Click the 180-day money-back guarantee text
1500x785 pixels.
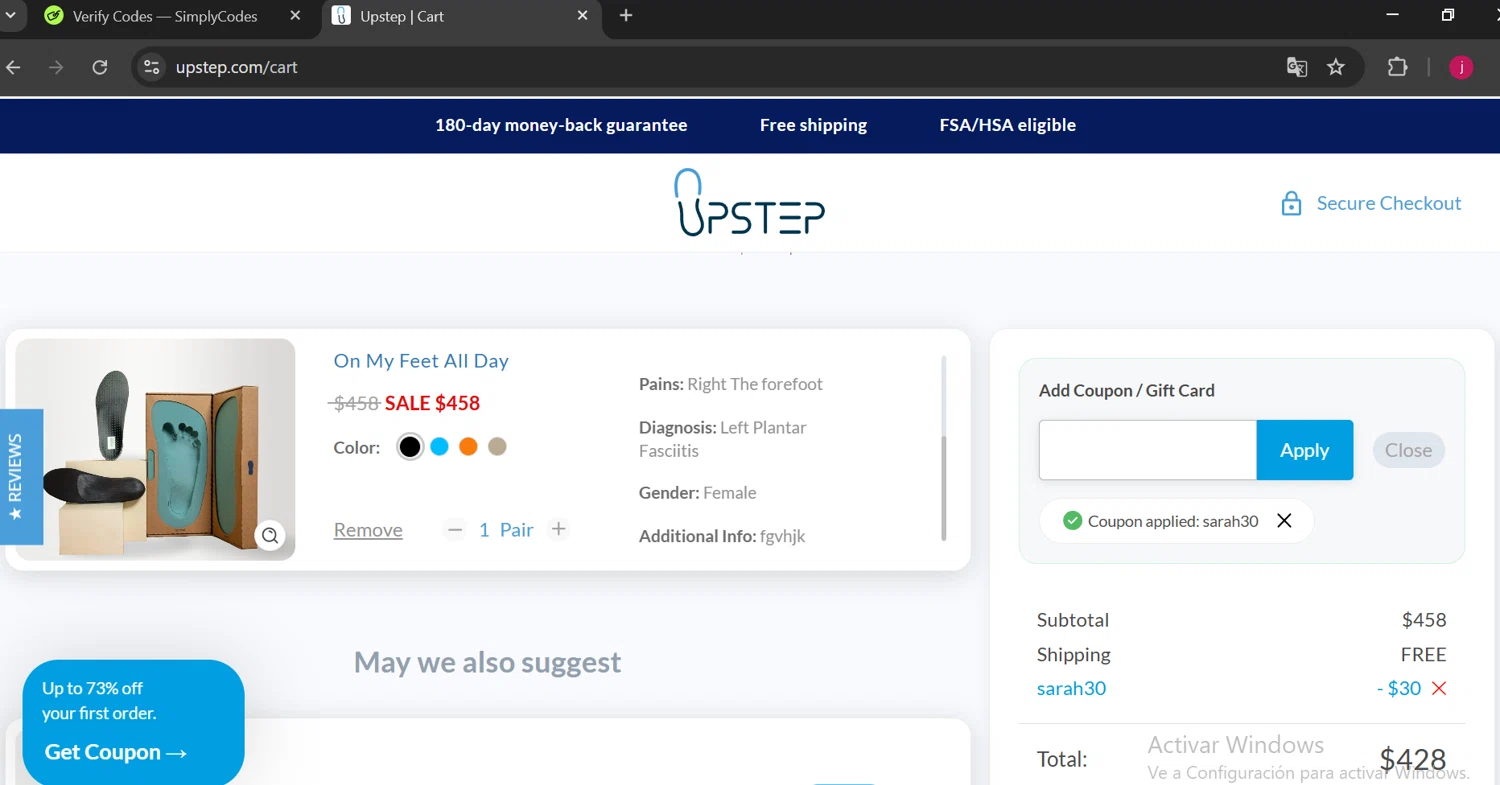pyautogui.click(x=561, y=125)
